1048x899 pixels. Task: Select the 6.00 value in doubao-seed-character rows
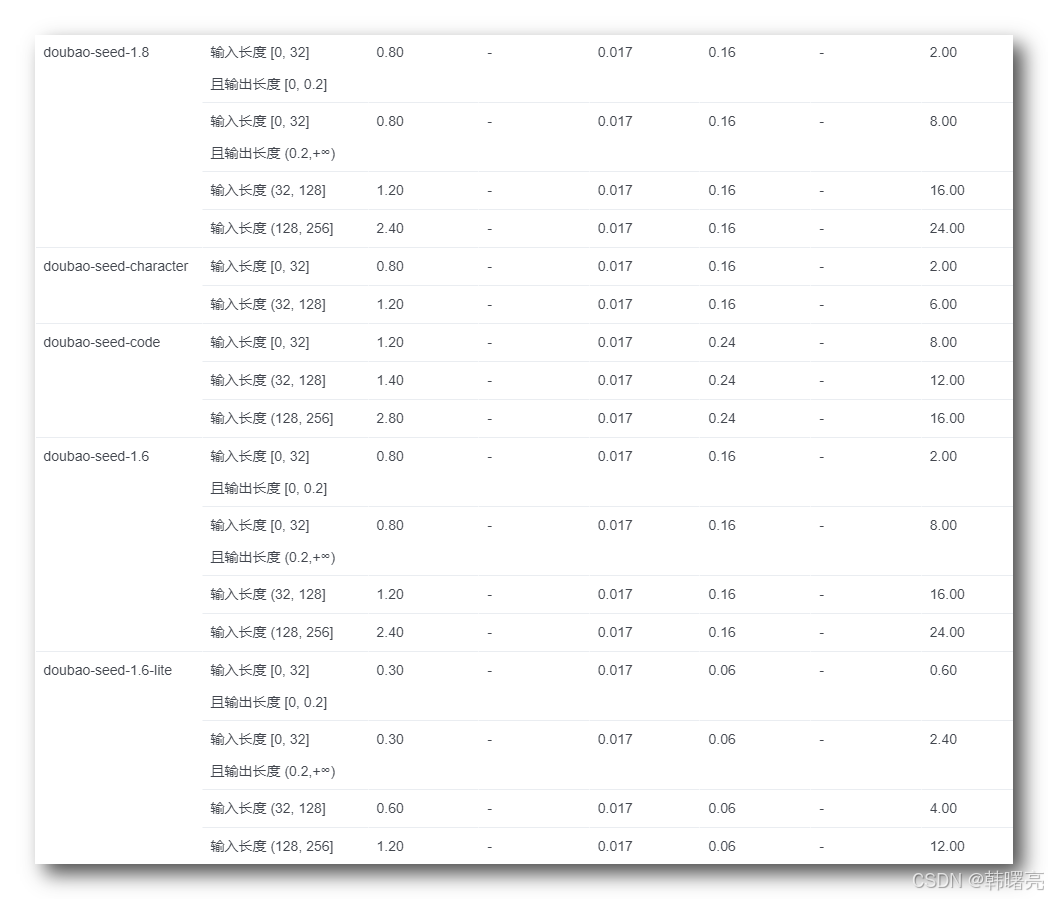click(x=943, y=304)
